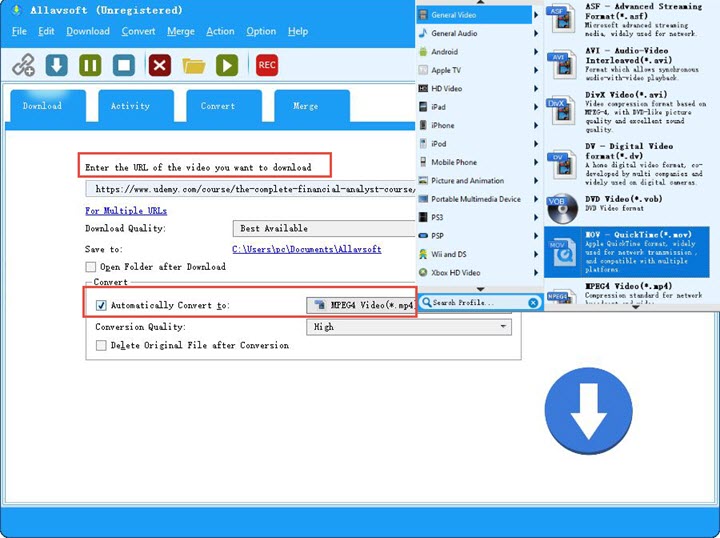Play file using green play icon
Viewport: 720px width, 538px height.
tap(227, 65)
